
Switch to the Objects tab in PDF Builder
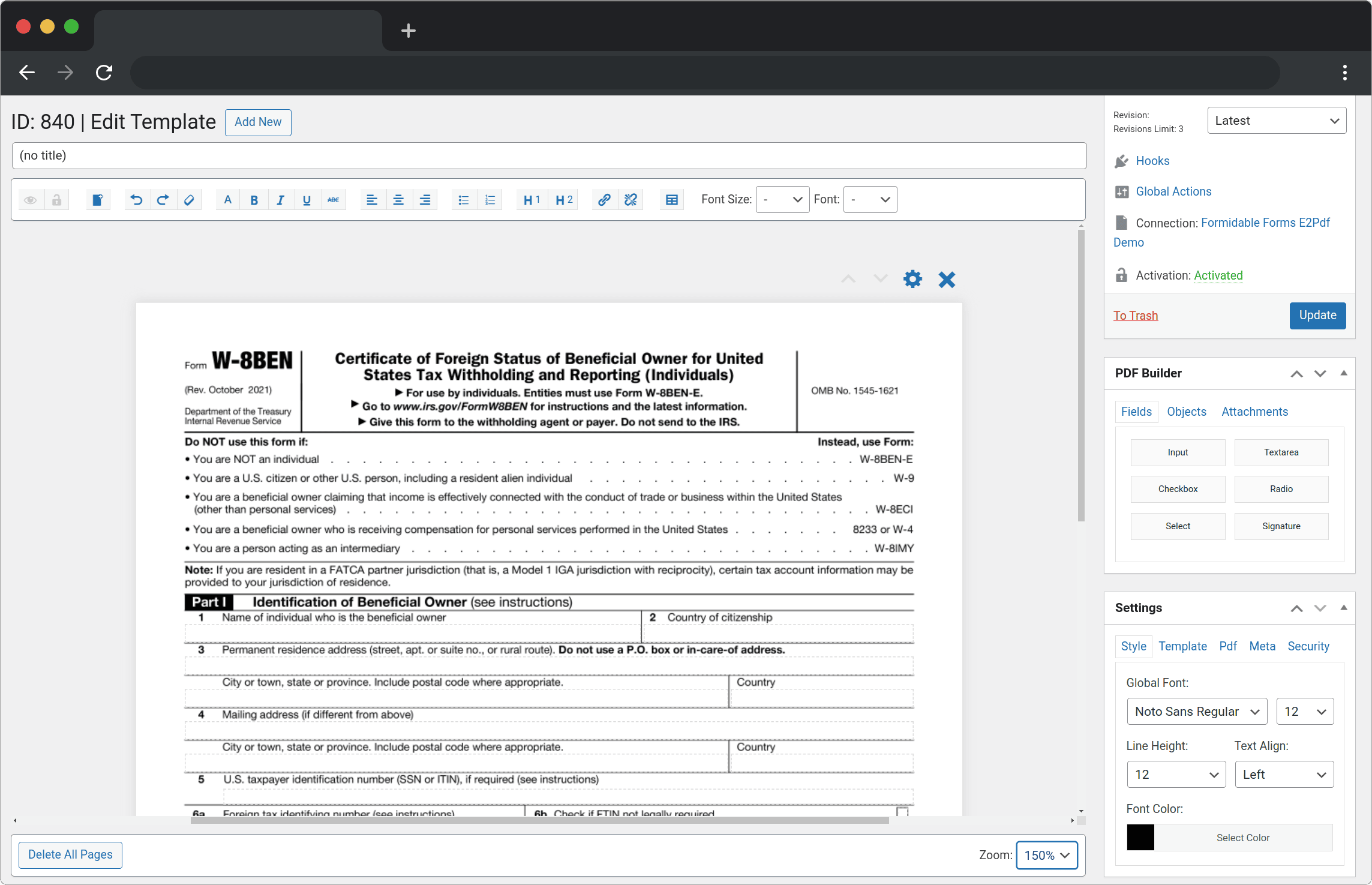tap(1186, 412)
